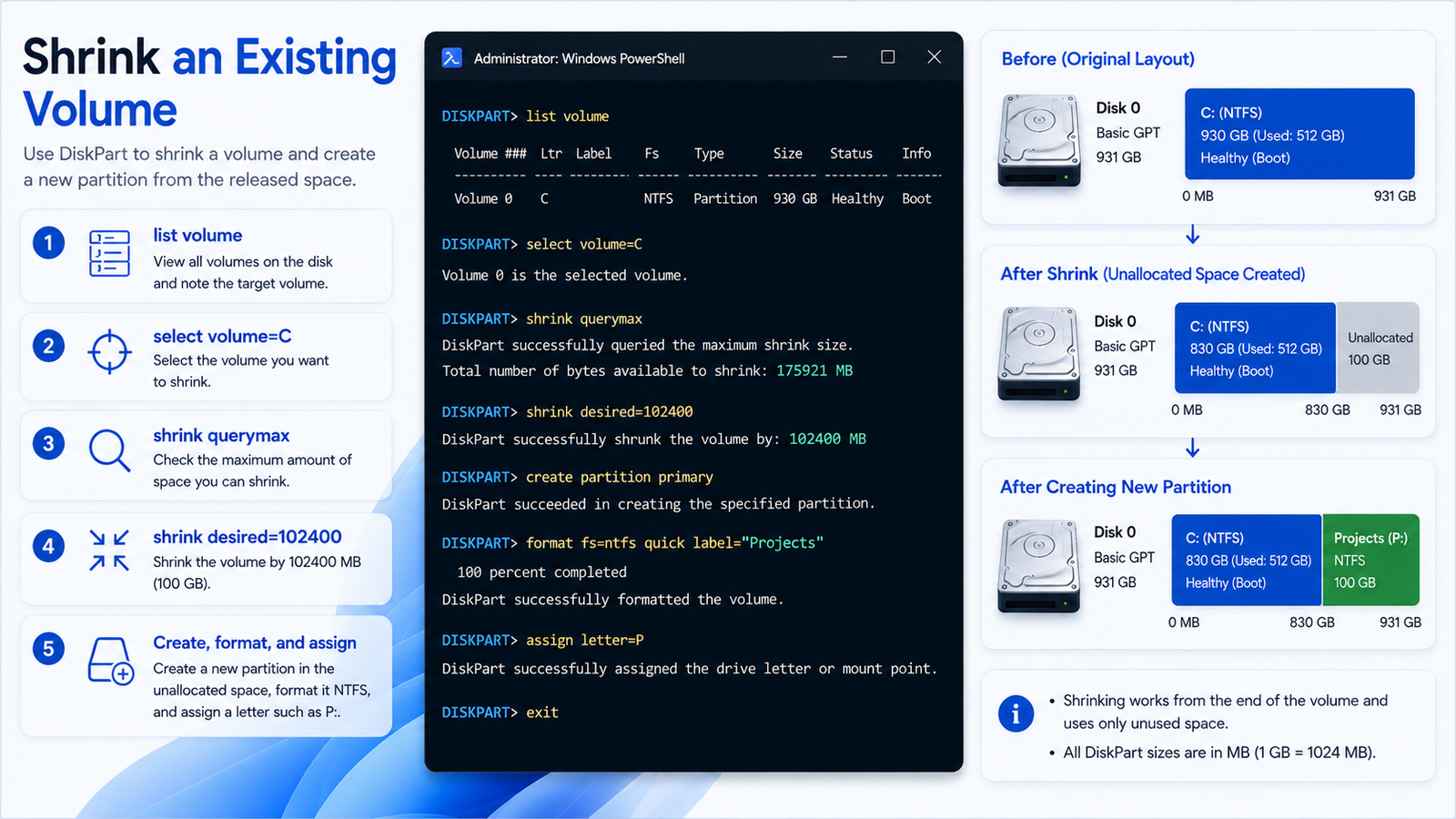This screenshot has width=1456, height=819.
Task: Maximize the PowerShell window
Action: click(x=888, y=57)
